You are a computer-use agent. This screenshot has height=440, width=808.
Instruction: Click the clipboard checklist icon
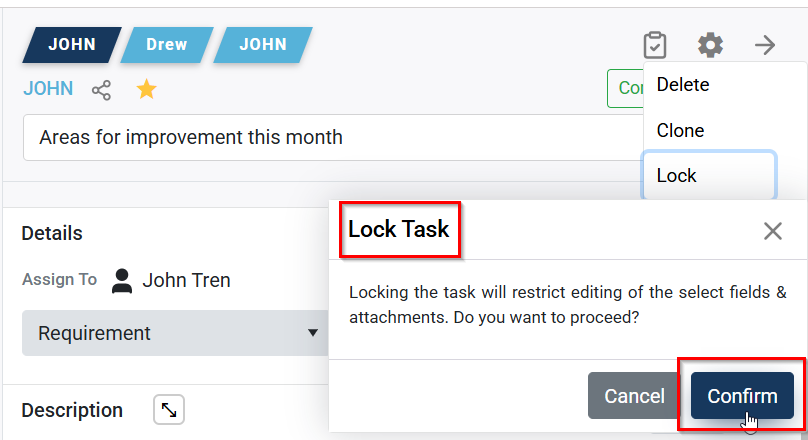[x=655, y=45]
